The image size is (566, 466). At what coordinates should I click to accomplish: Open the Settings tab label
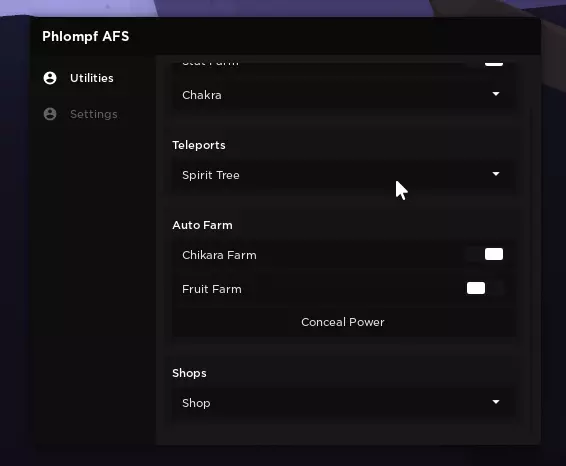pos(93,114)
